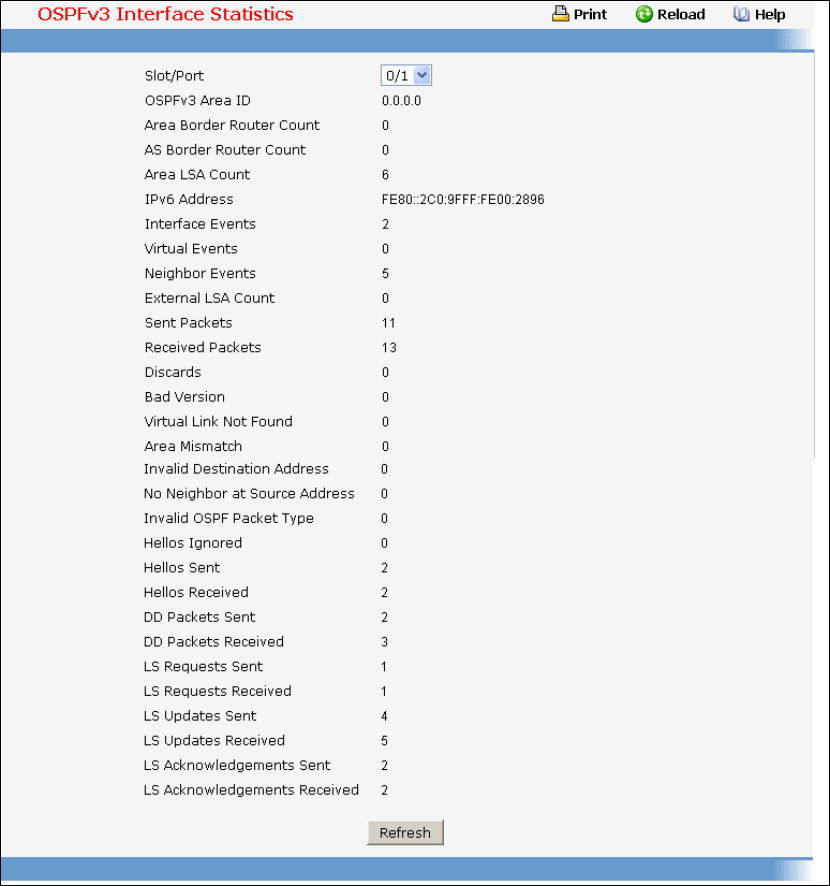
Task: Click the Hellos Ignored label
Action: [193, 543]
